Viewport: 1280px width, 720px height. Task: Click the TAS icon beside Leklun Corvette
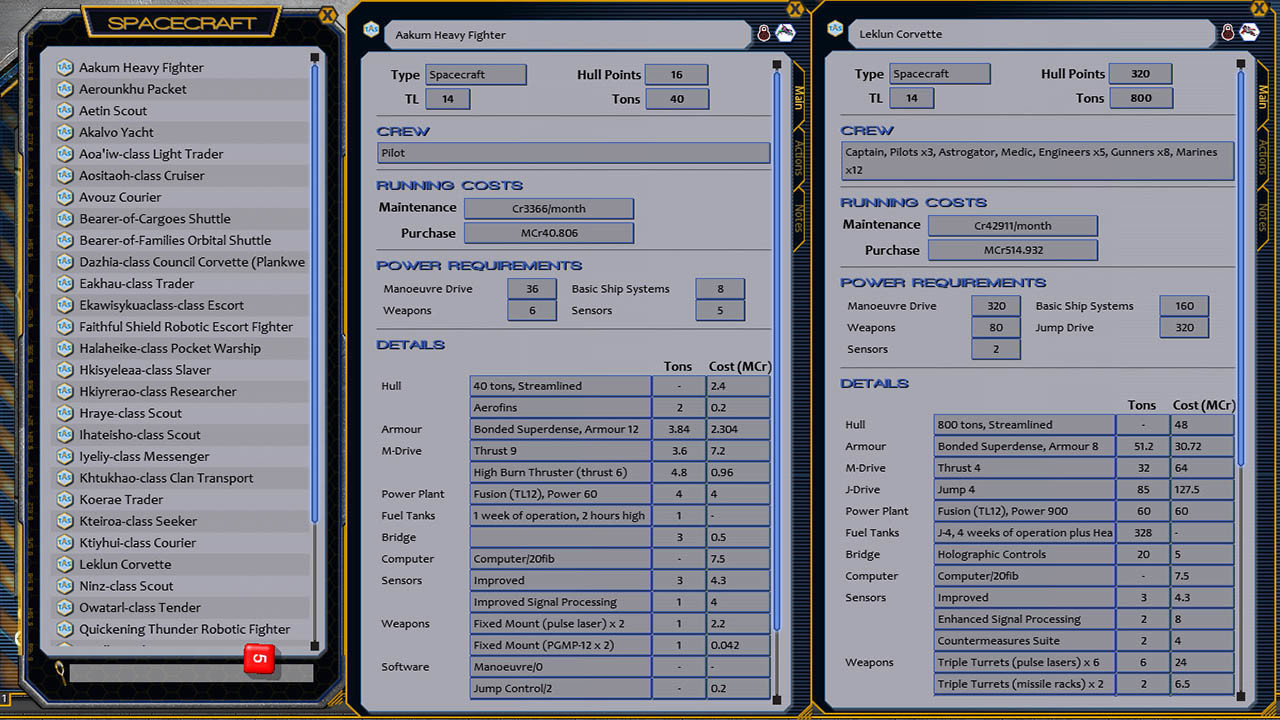pos(63,565)
